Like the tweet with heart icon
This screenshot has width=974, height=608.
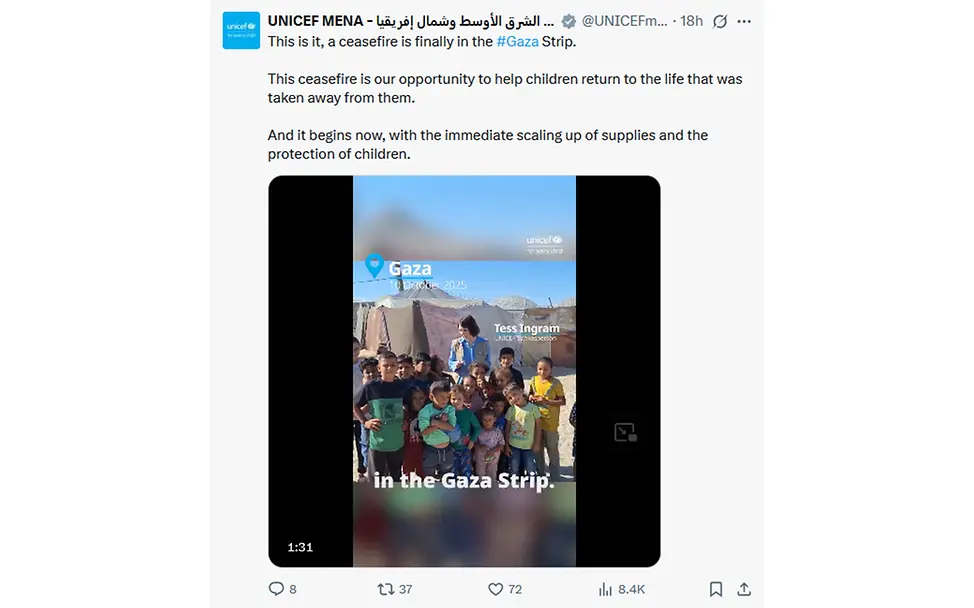pyautogui.click(x=495, y=589)
